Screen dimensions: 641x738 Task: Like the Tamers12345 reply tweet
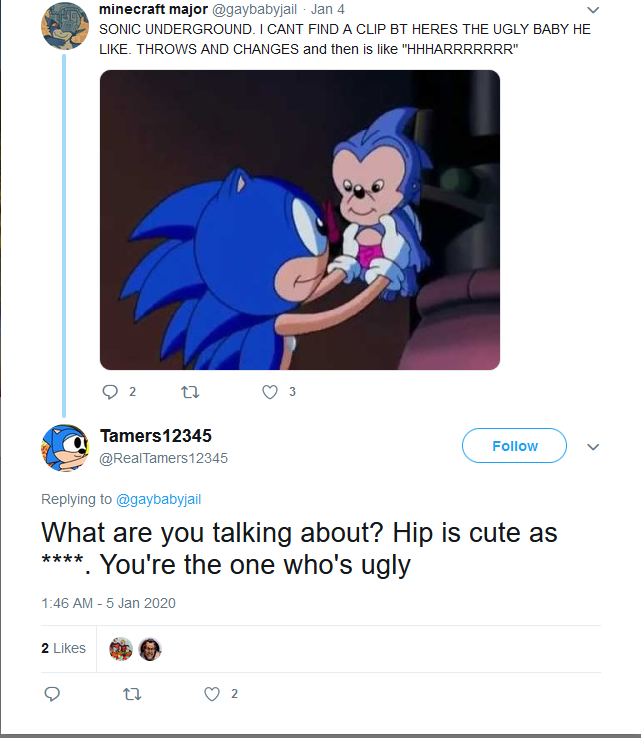211,694
